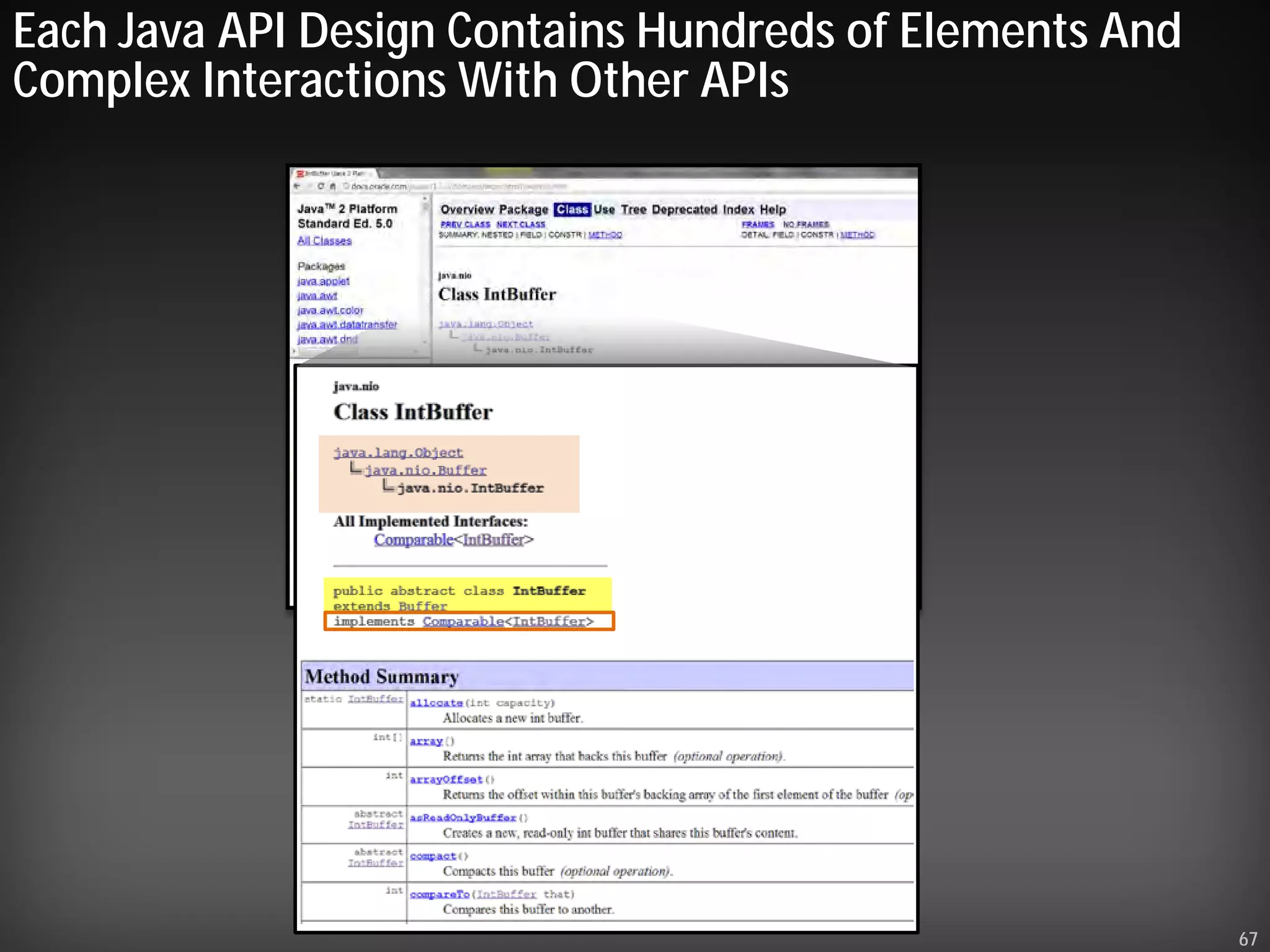Open the Package navigation item

click(x=523, y=209)
